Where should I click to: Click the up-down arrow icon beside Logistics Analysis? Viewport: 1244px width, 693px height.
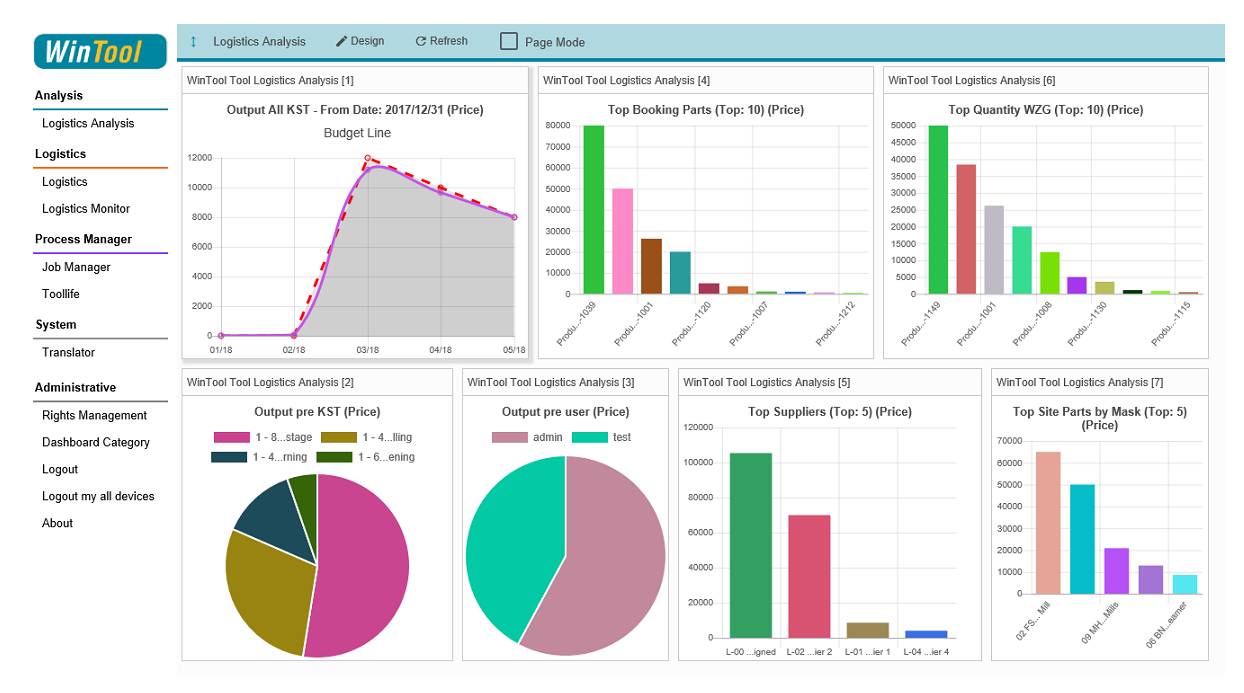coord(193,42)
